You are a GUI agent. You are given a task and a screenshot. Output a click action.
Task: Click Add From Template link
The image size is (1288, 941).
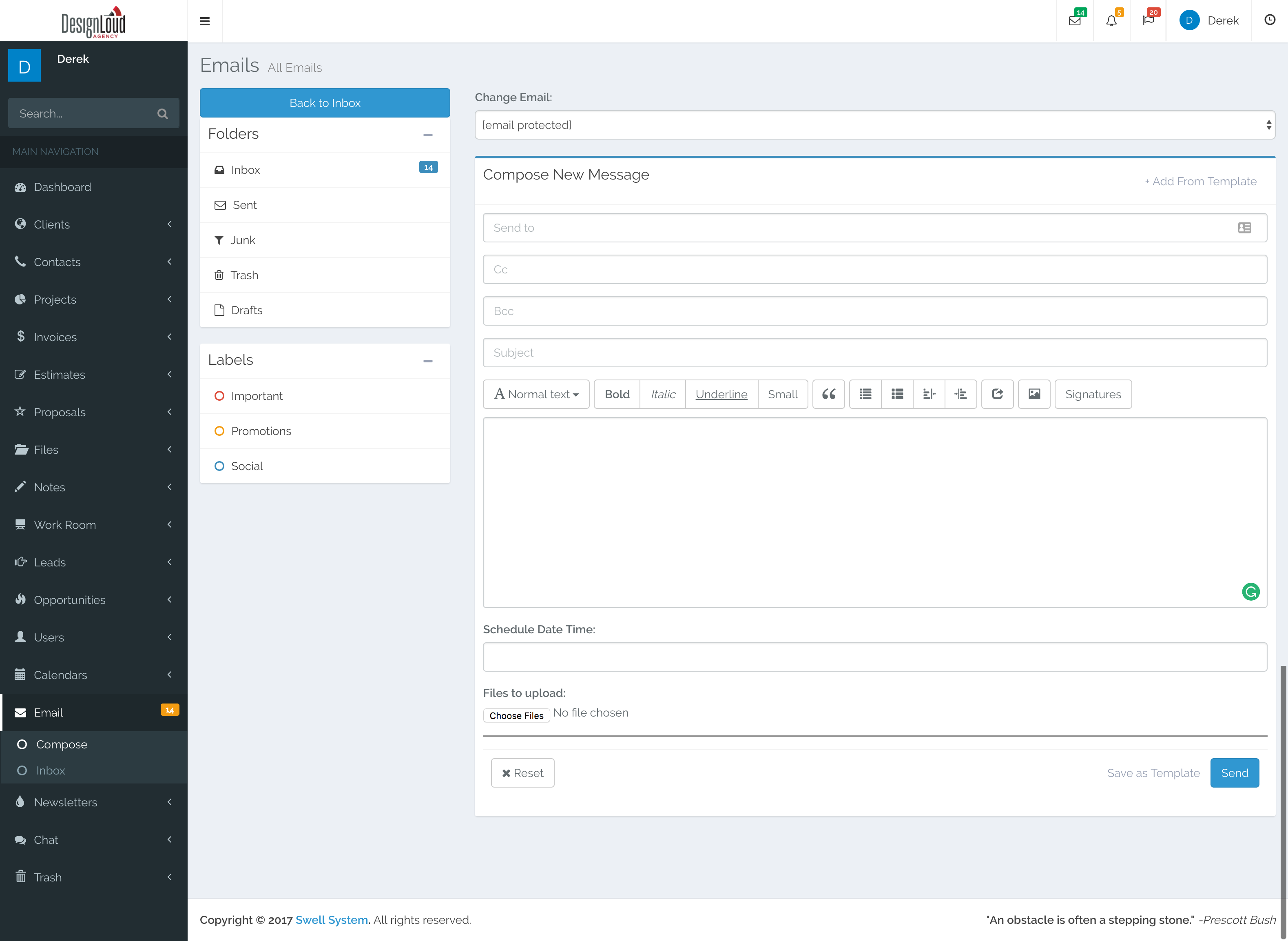click(1200, 181)
